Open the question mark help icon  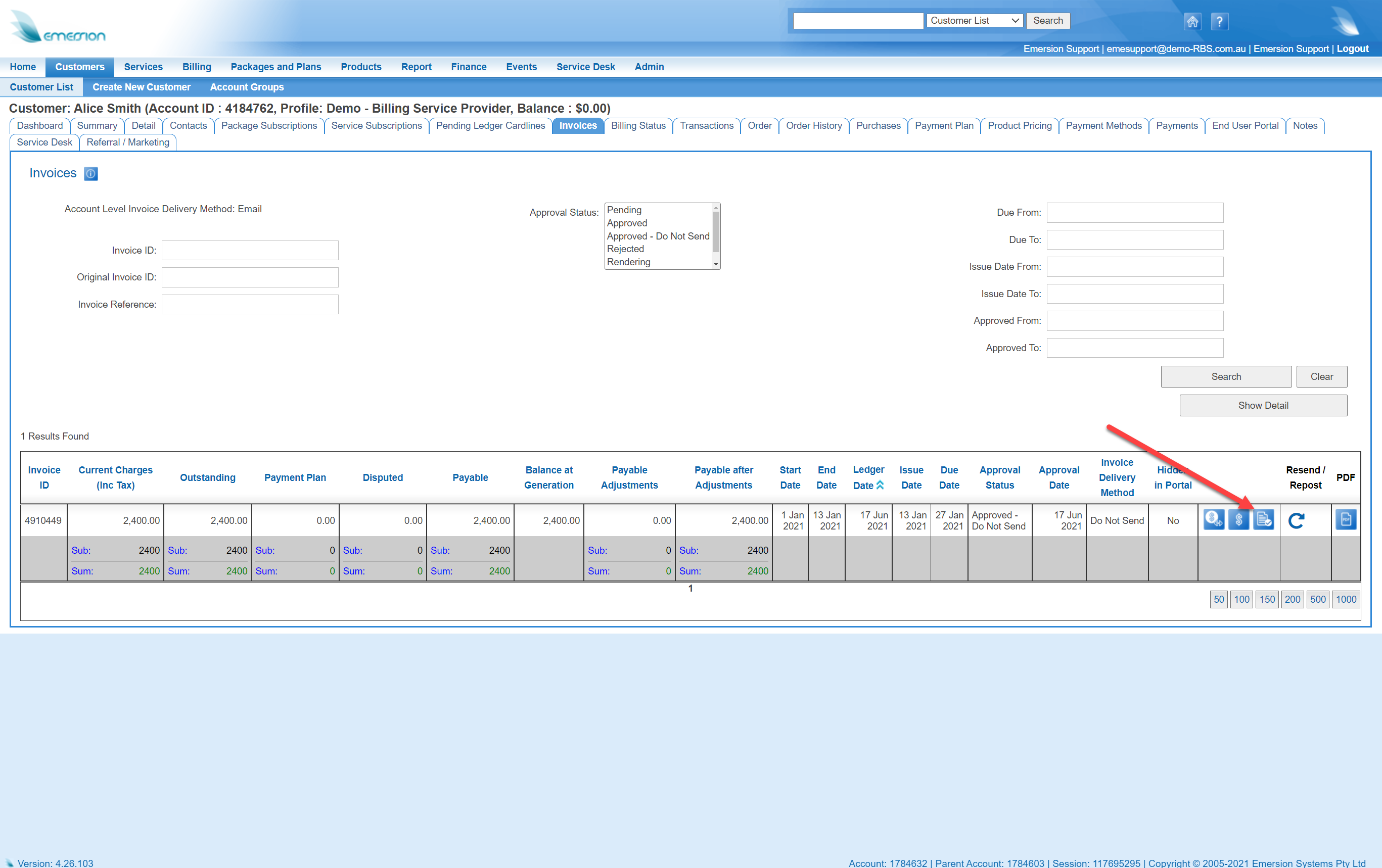click(x=1219, y=22)
